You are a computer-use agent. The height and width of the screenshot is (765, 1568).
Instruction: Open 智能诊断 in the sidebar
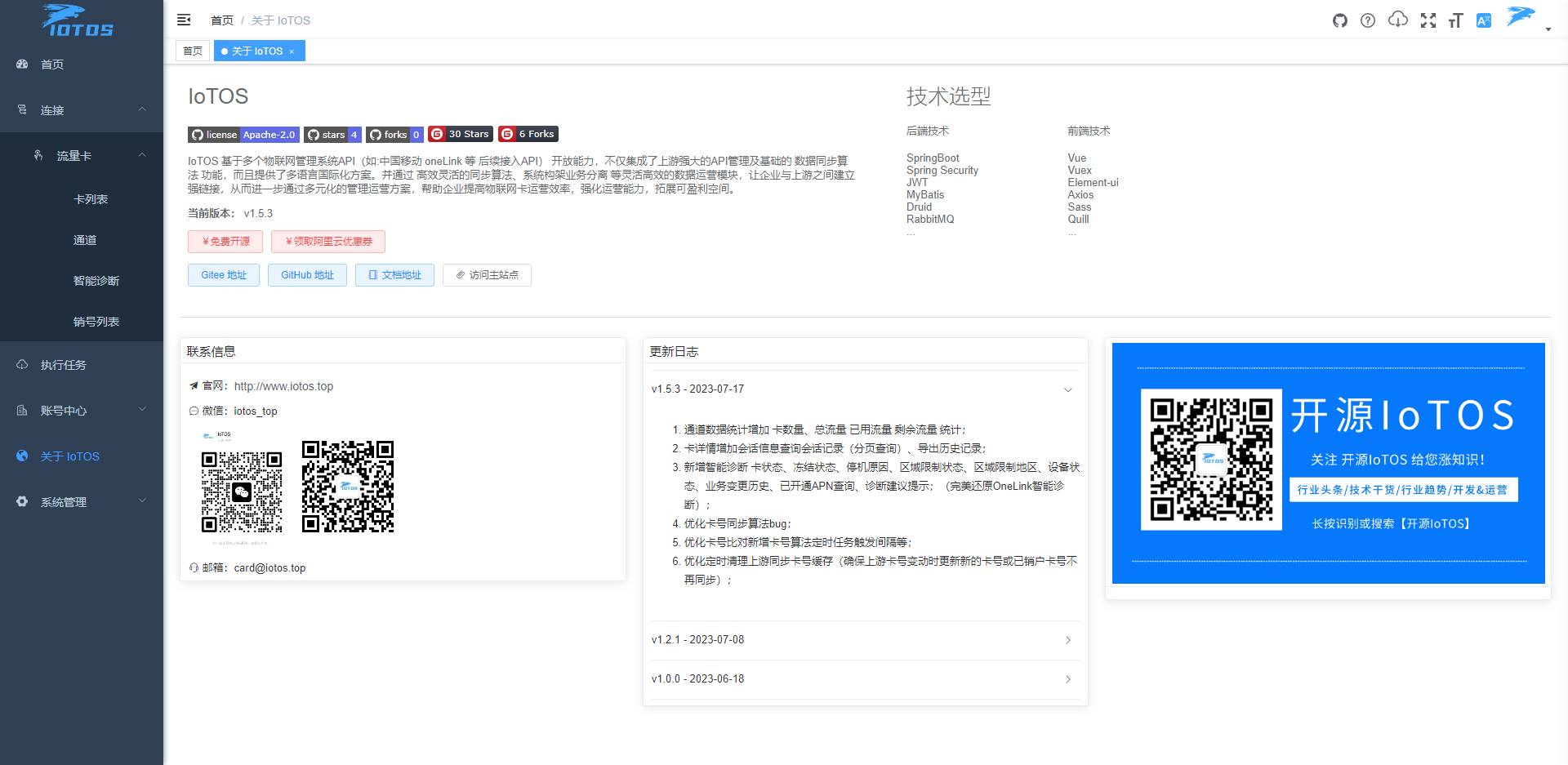pos(82,281)
